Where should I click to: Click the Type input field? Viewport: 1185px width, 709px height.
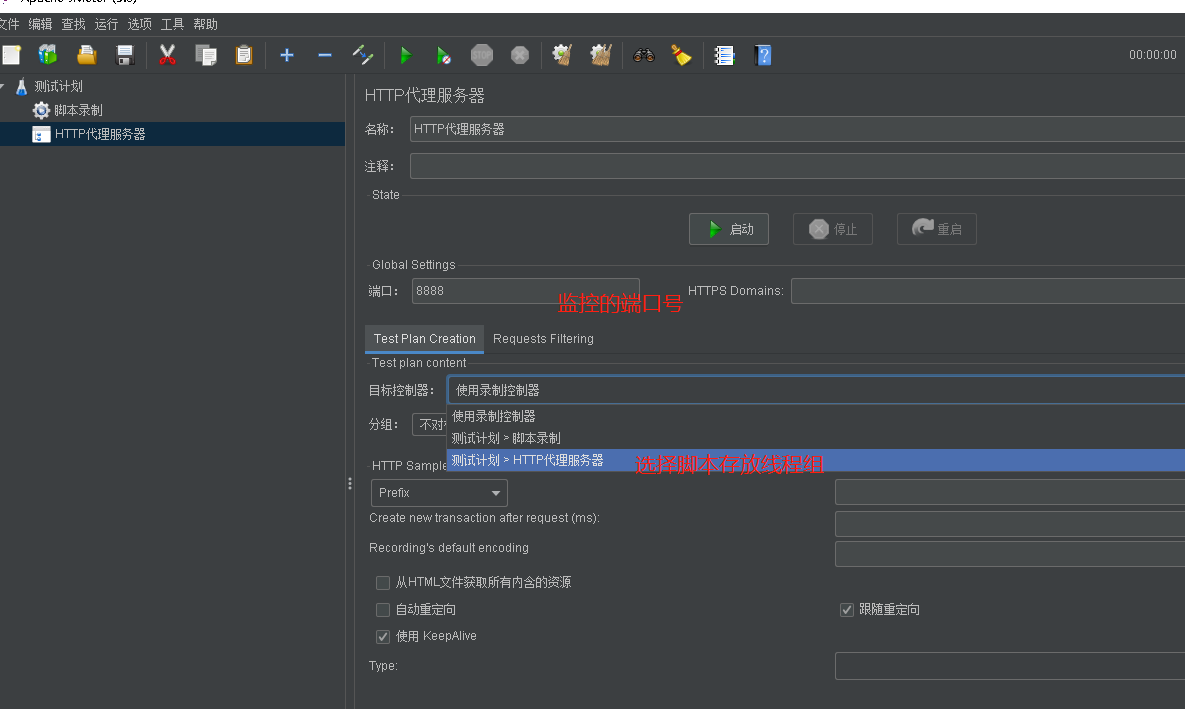coord(1010,666)
